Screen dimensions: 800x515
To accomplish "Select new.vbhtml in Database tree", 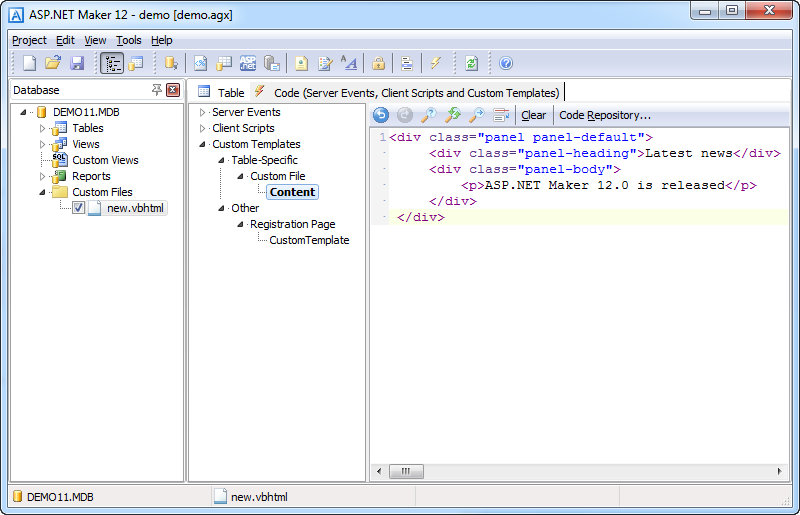I will pos(135,208).
